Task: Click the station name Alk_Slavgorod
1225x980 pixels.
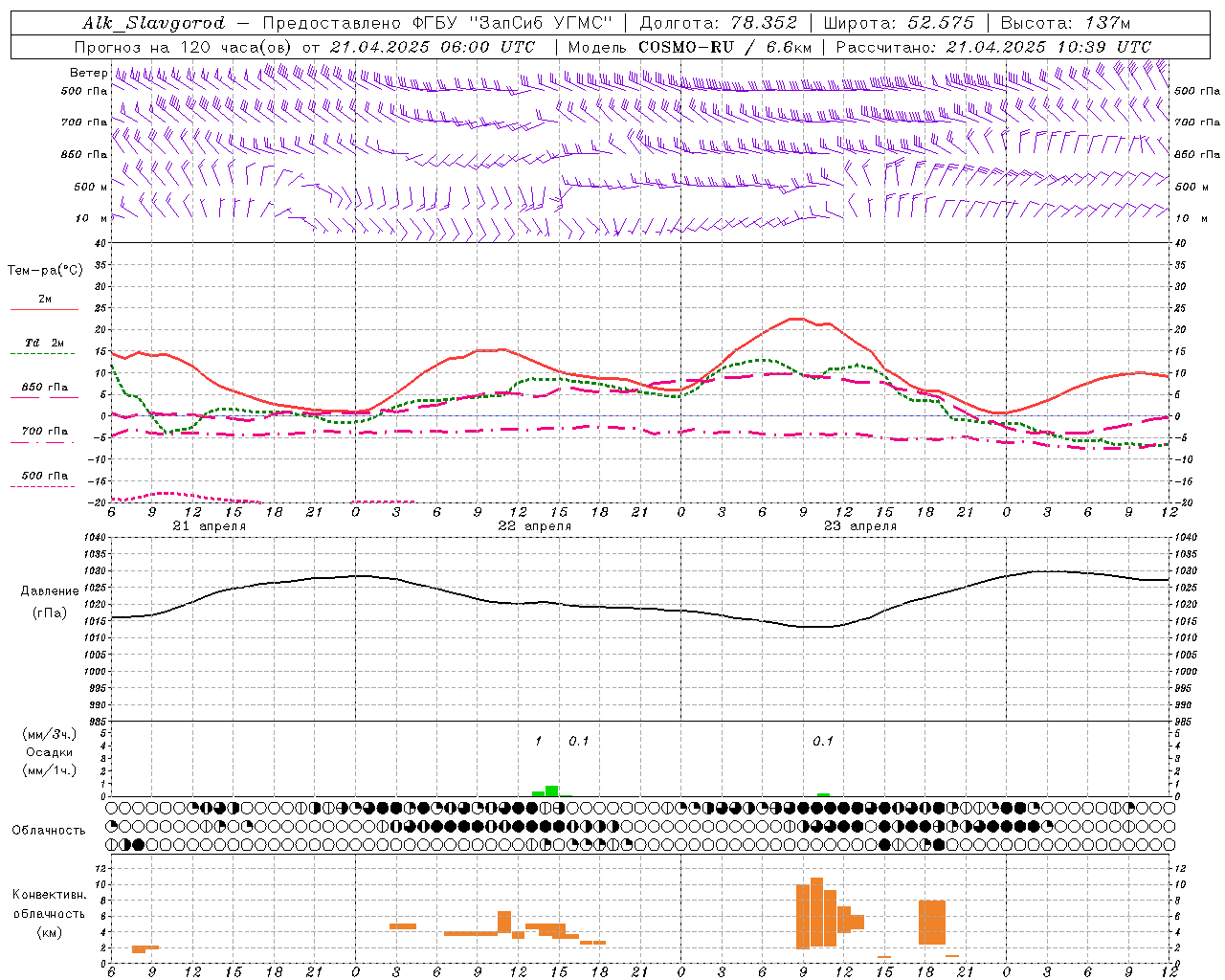Action: tap(153, 23)
